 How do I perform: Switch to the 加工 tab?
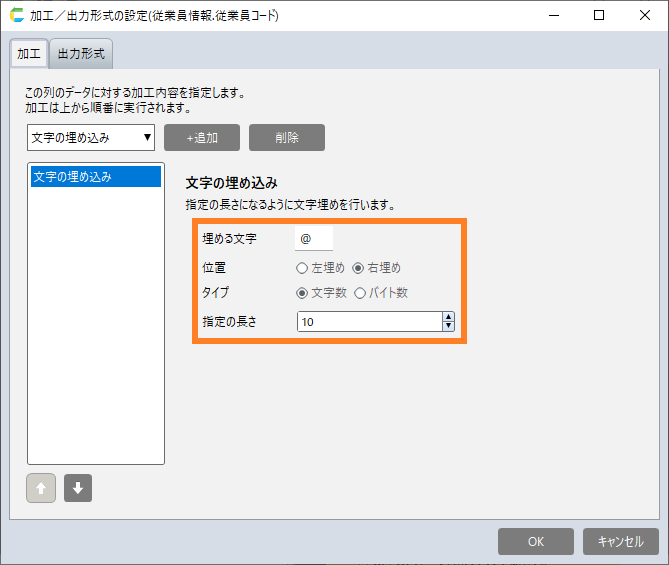29,54
